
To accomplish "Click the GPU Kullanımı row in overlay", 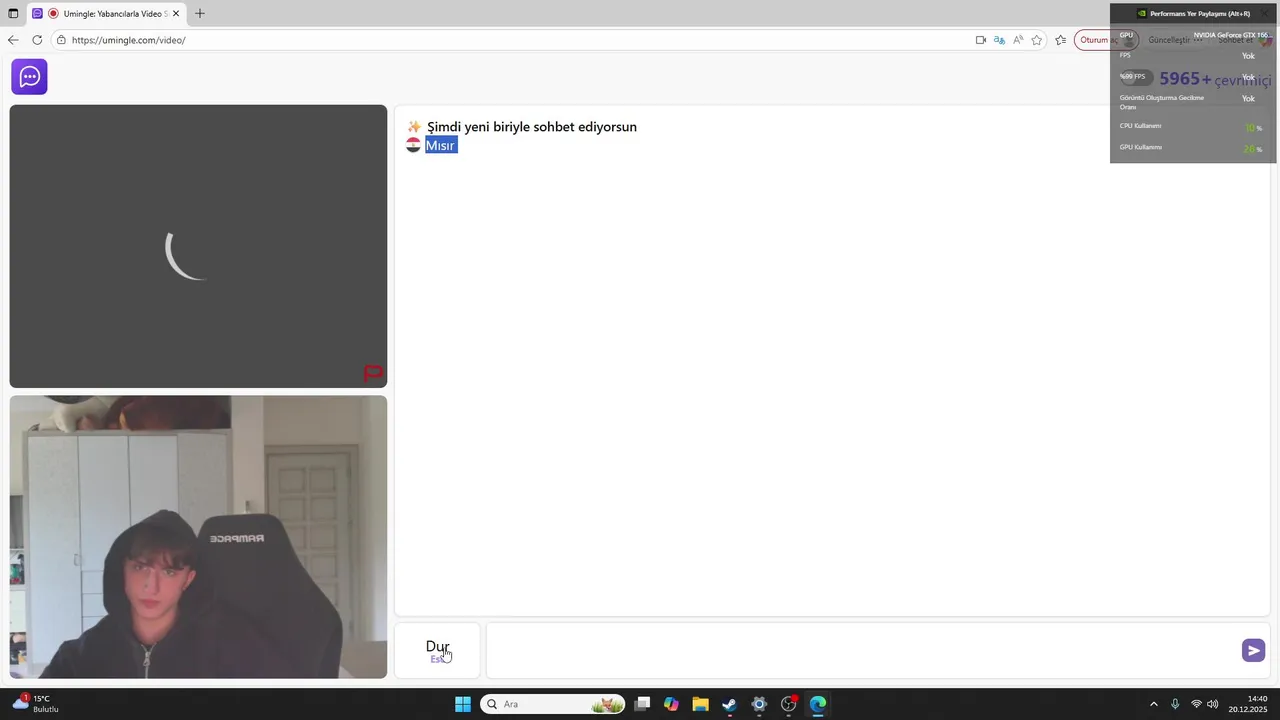I will (x=1192, y=148).
